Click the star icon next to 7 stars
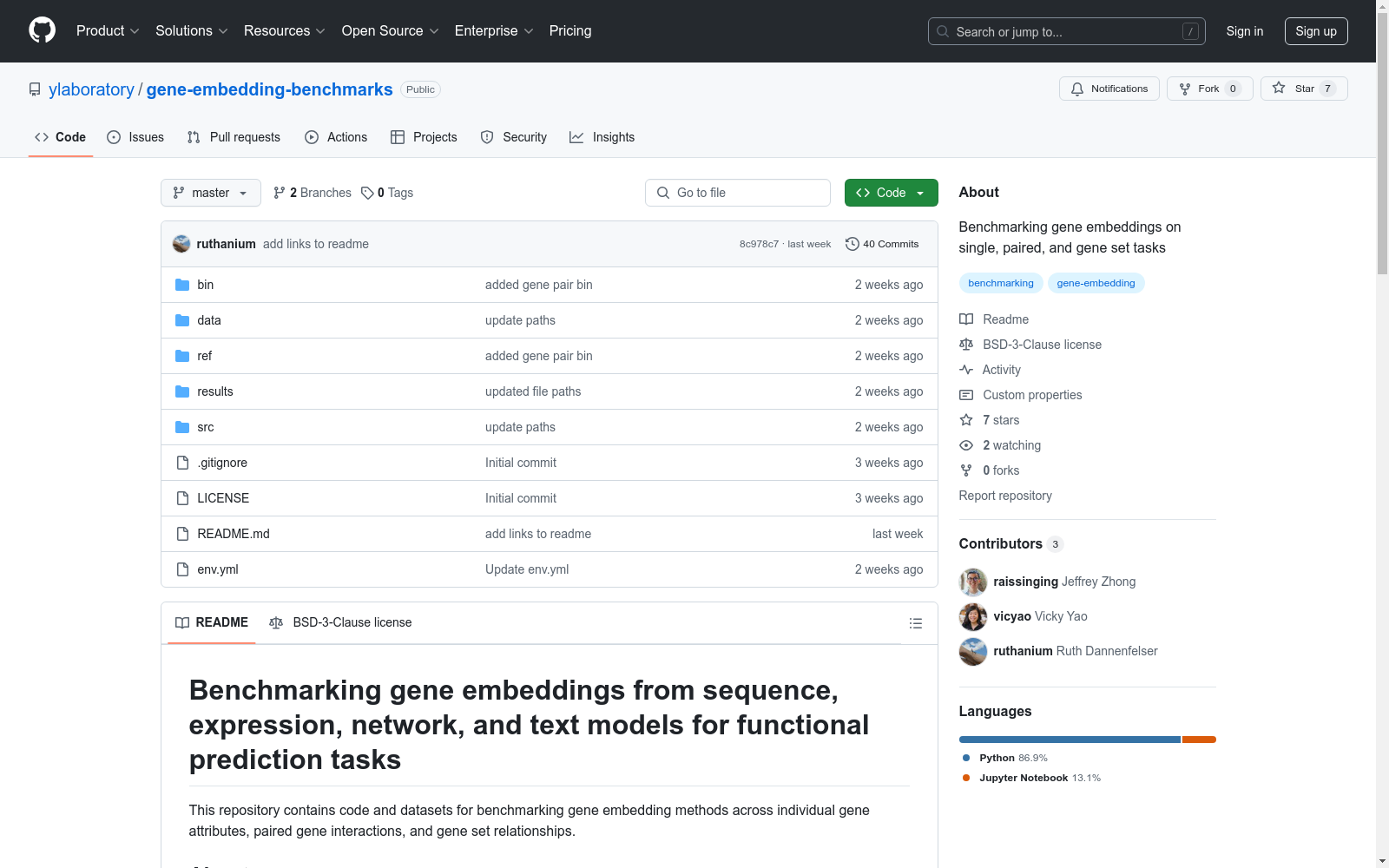Screen dimensions: 1389x868 click(x=966, y=420)
